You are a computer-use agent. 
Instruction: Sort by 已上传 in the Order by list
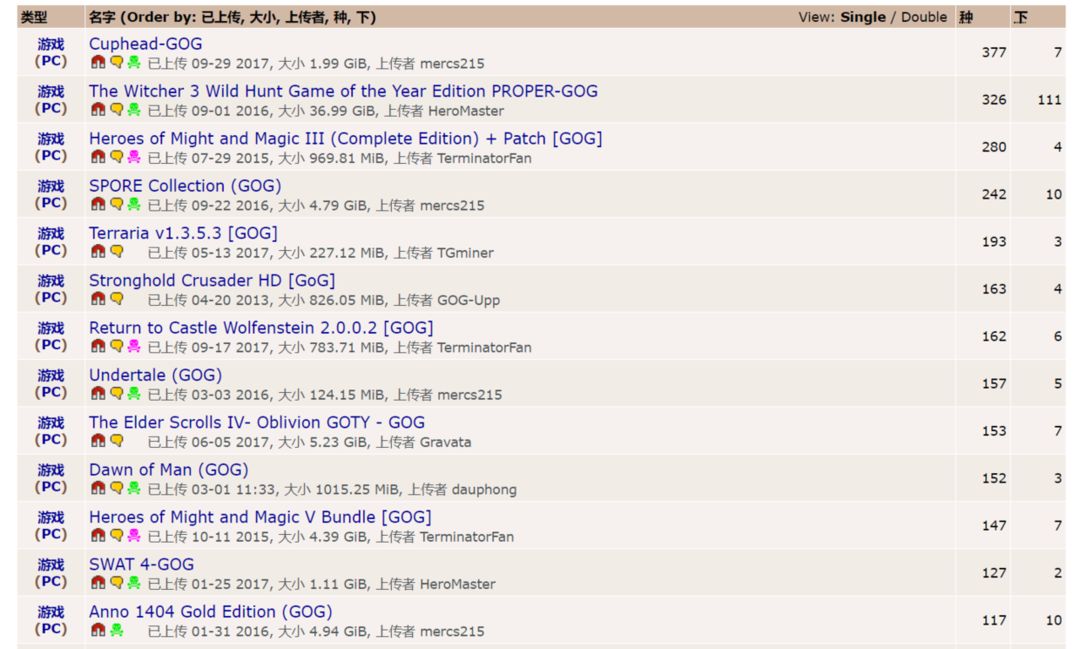click(222, 17)
